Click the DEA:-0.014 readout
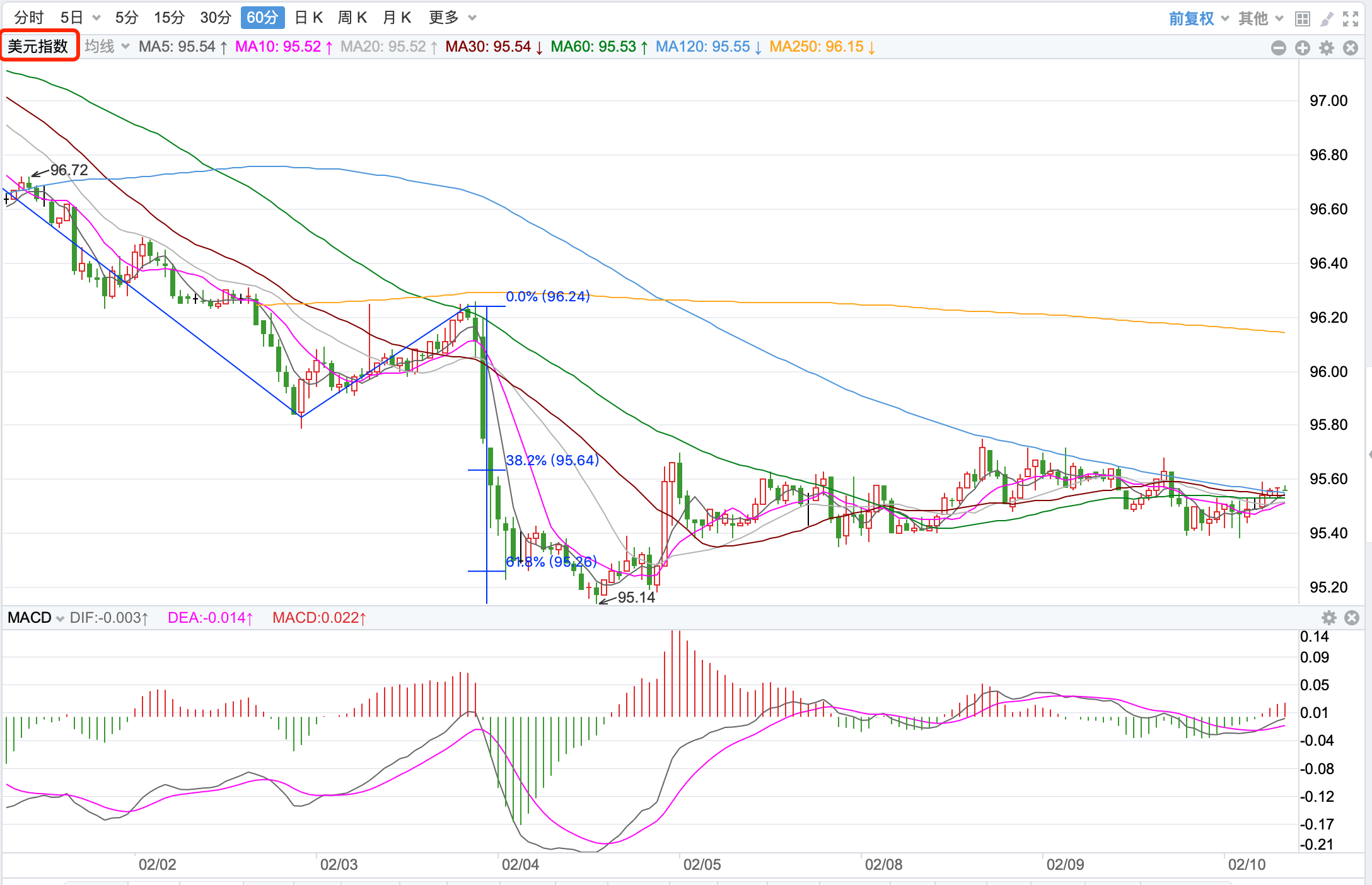Viewport: 1372px width, 885px height. pyautogui.click(x=210, y=618)
